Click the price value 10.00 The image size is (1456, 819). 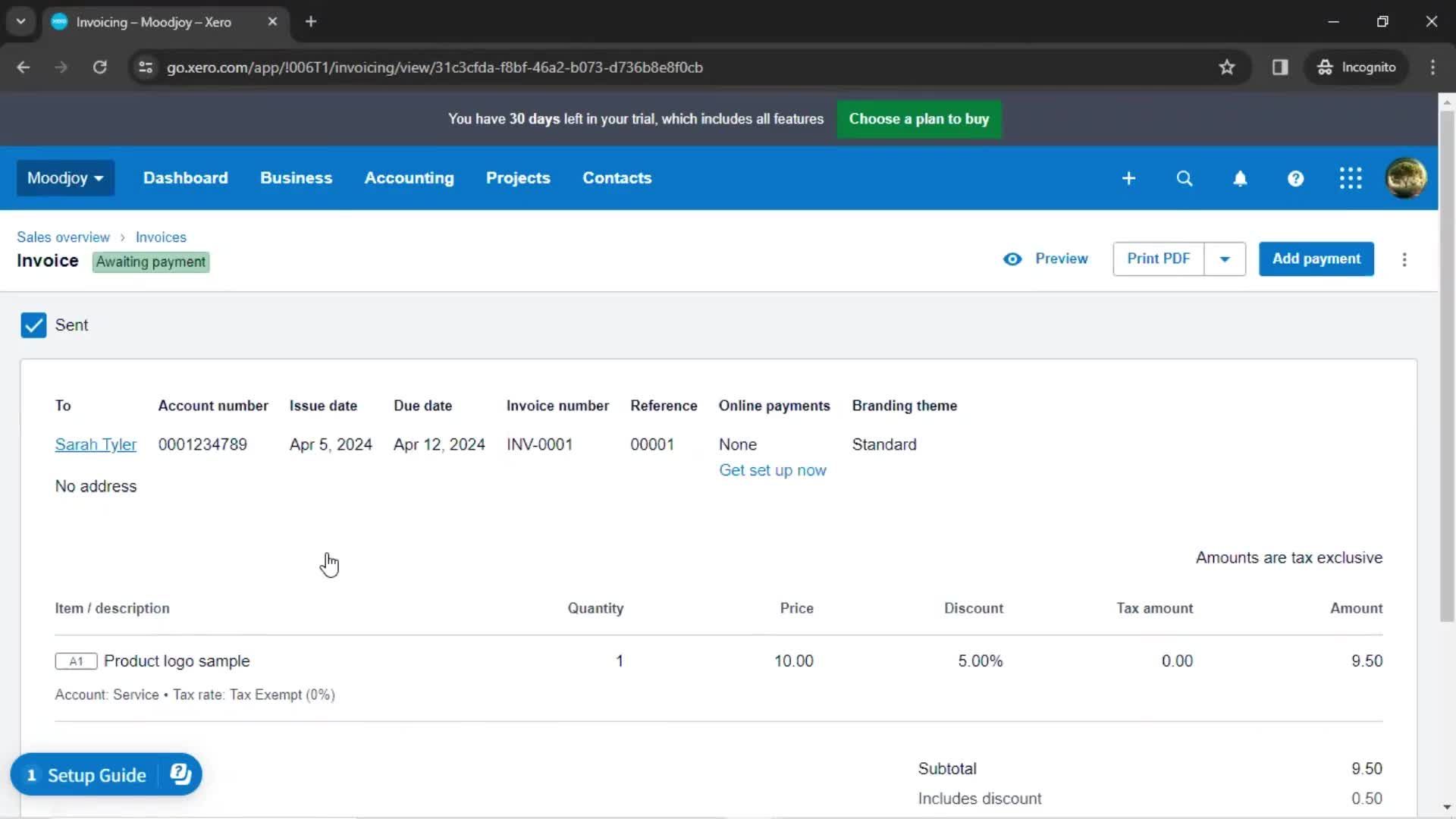793,661
